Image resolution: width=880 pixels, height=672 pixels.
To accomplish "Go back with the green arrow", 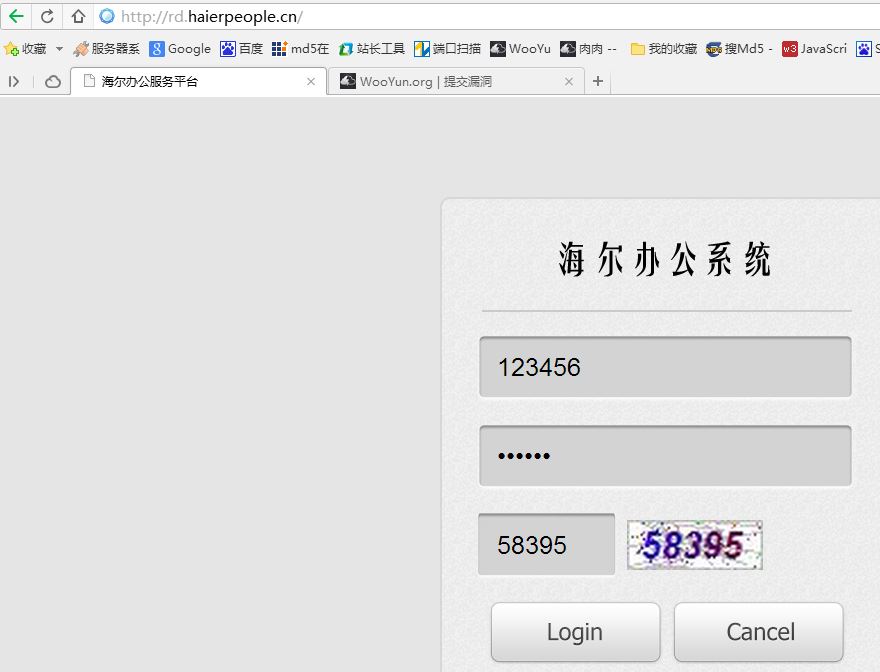I will [16, 16].
